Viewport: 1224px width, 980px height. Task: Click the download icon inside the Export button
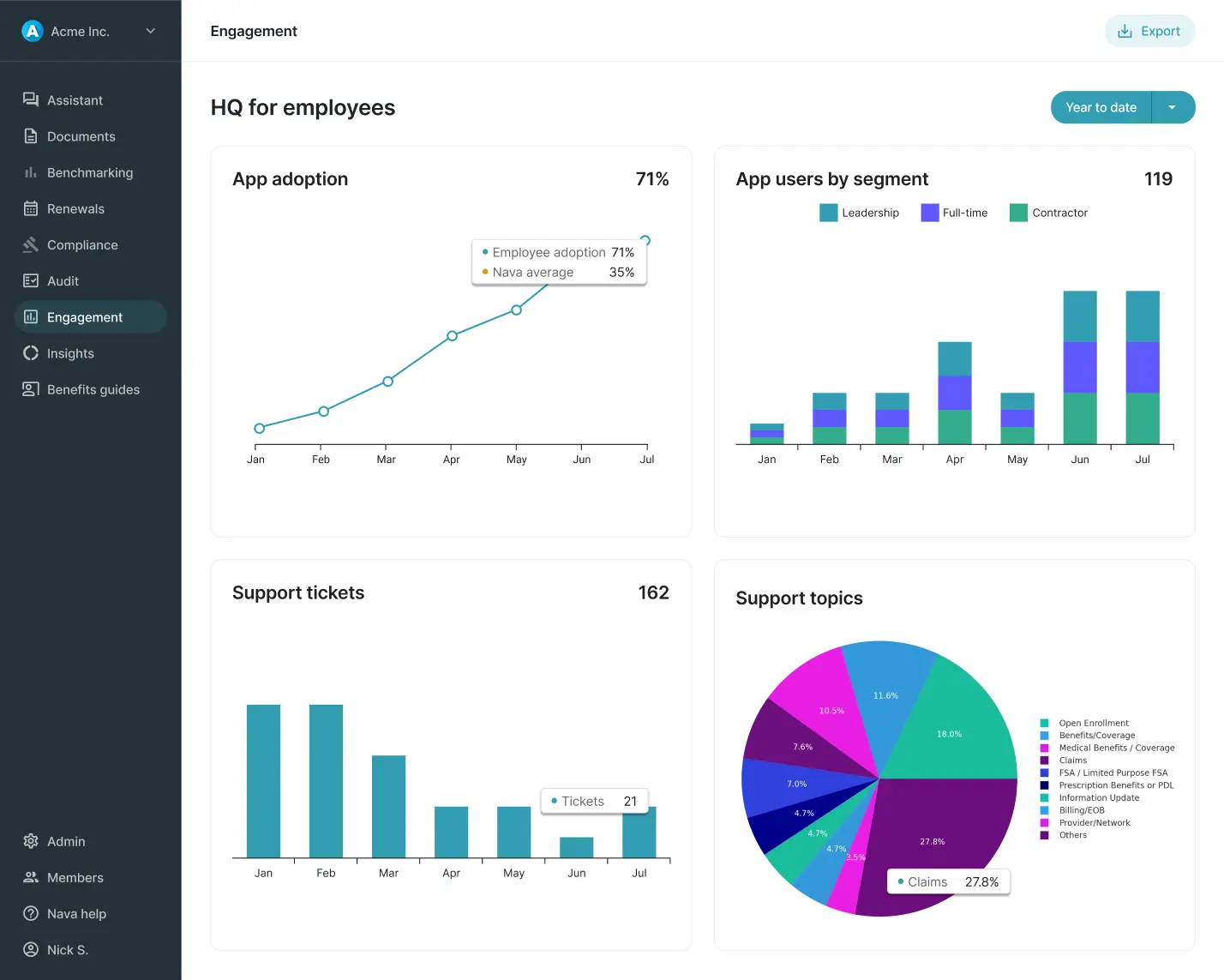pos(1124,30)
